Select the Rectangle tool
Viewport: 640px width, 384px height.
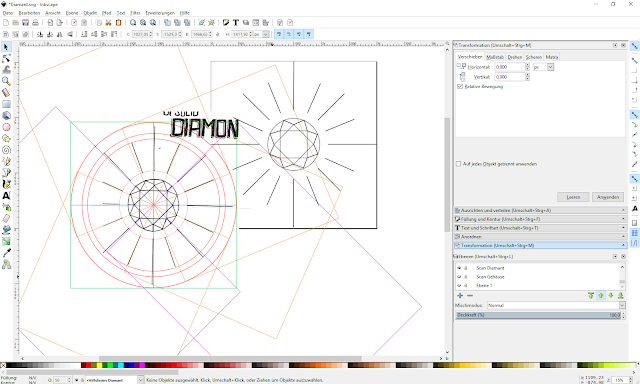6,104
